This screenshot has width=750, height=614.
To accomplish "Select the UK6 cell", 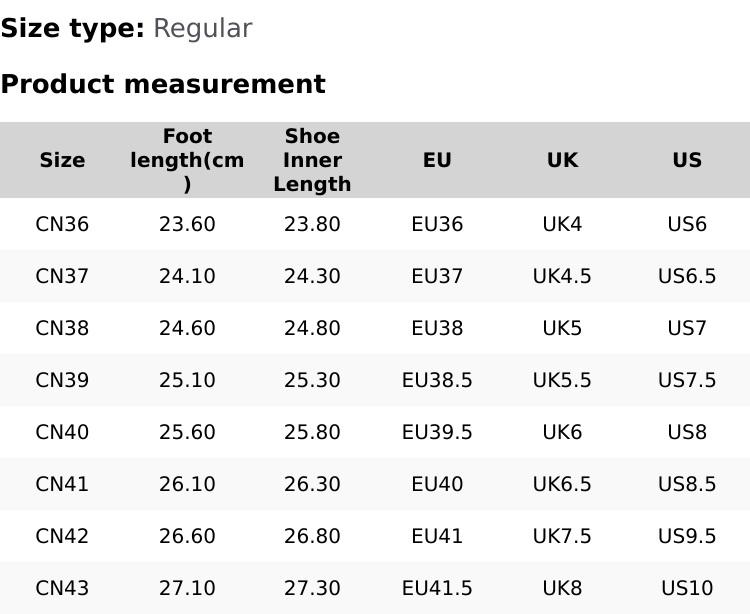I will pos(562,432).
